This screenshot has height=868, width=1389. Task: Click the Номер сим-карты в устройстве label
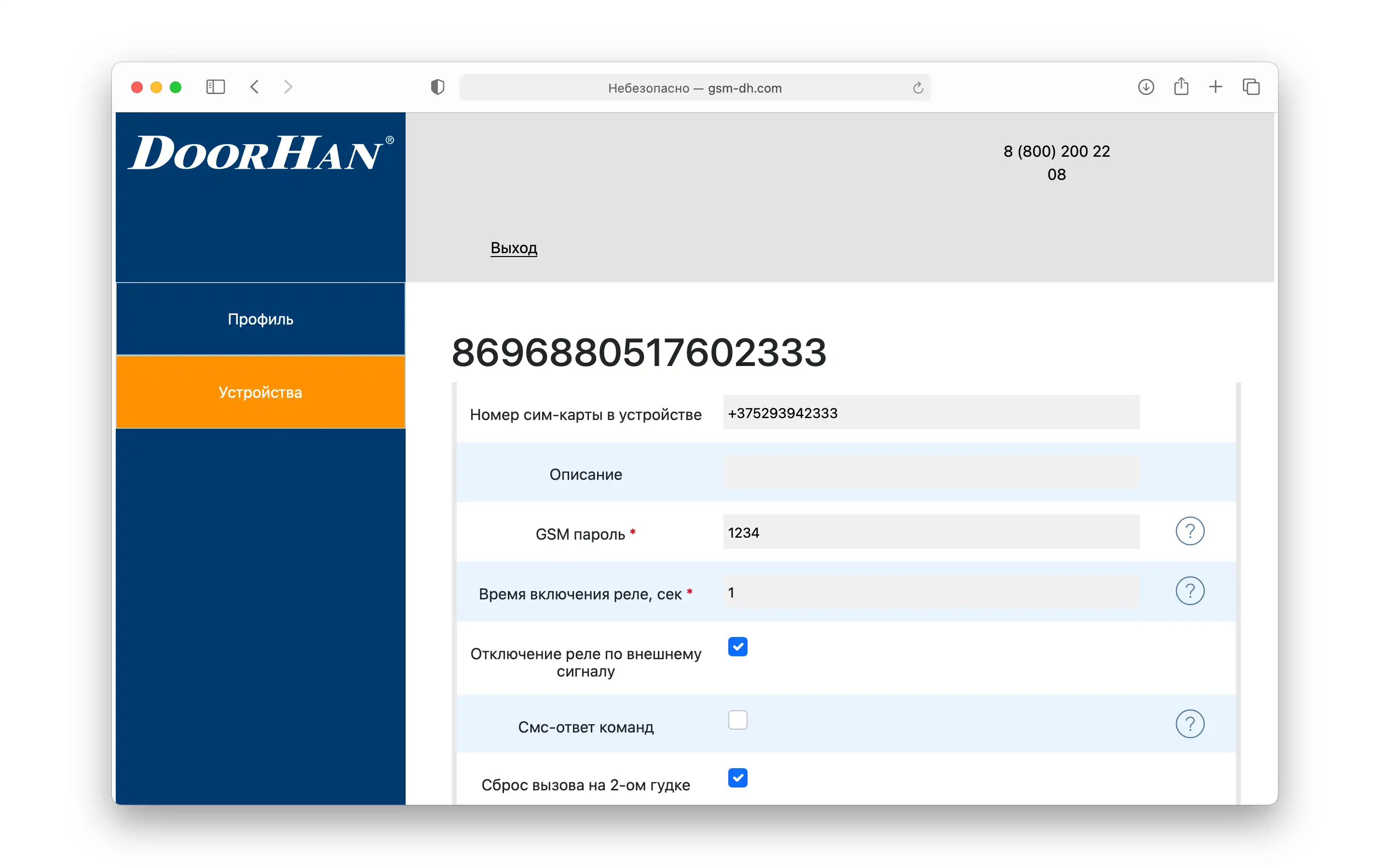coord(586,415)
